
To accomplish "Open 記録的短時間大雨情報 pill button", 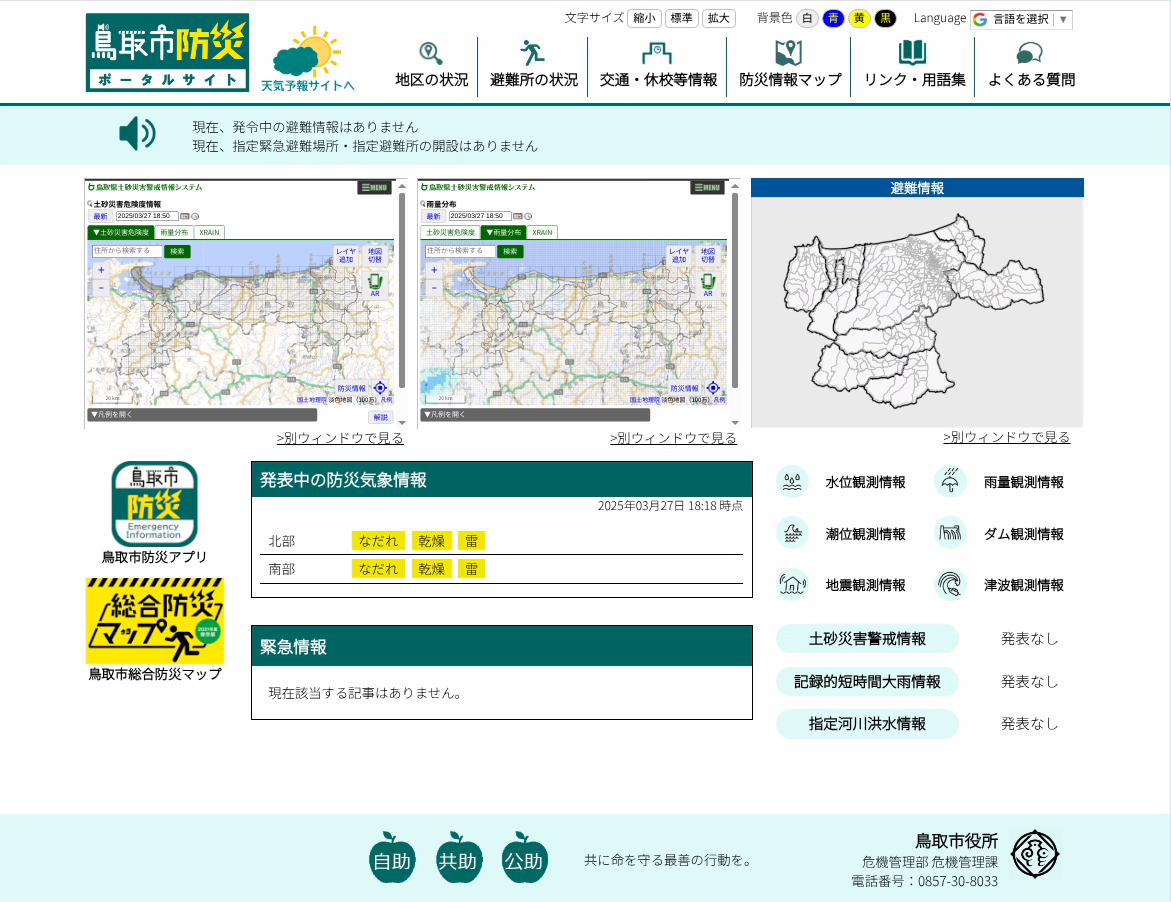I will click(867, 681).
